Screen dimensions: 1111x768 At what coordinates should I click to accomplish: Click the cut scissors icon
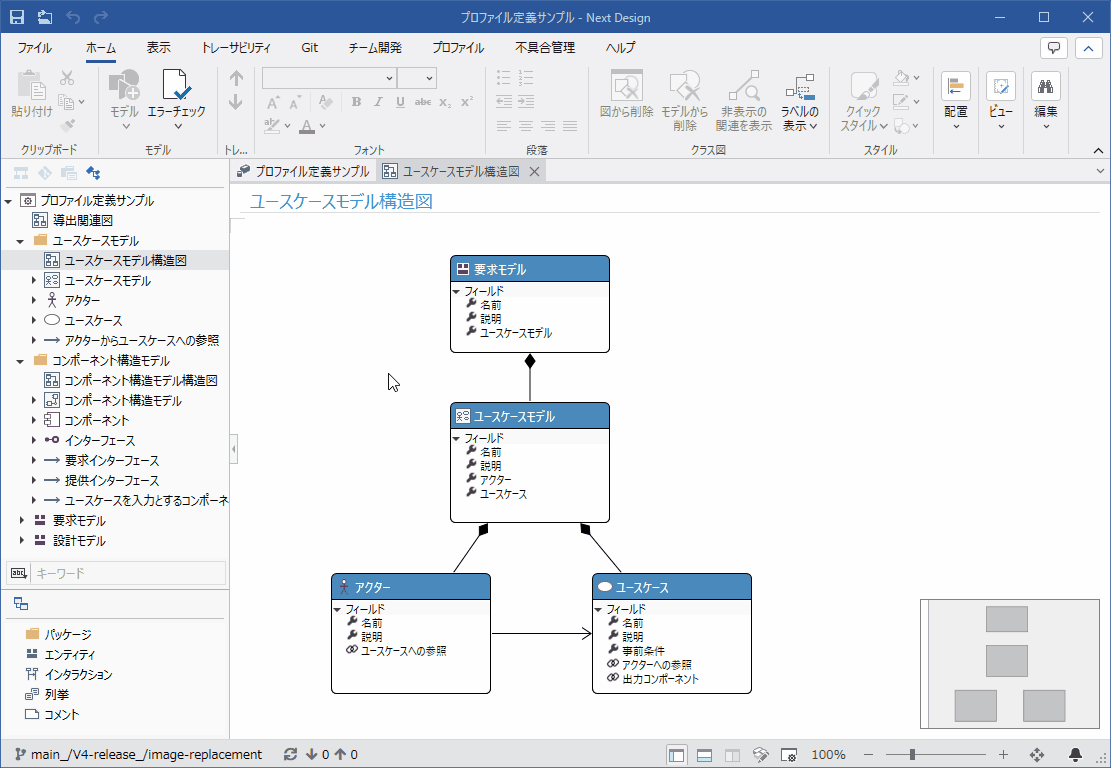pos(67,78)
